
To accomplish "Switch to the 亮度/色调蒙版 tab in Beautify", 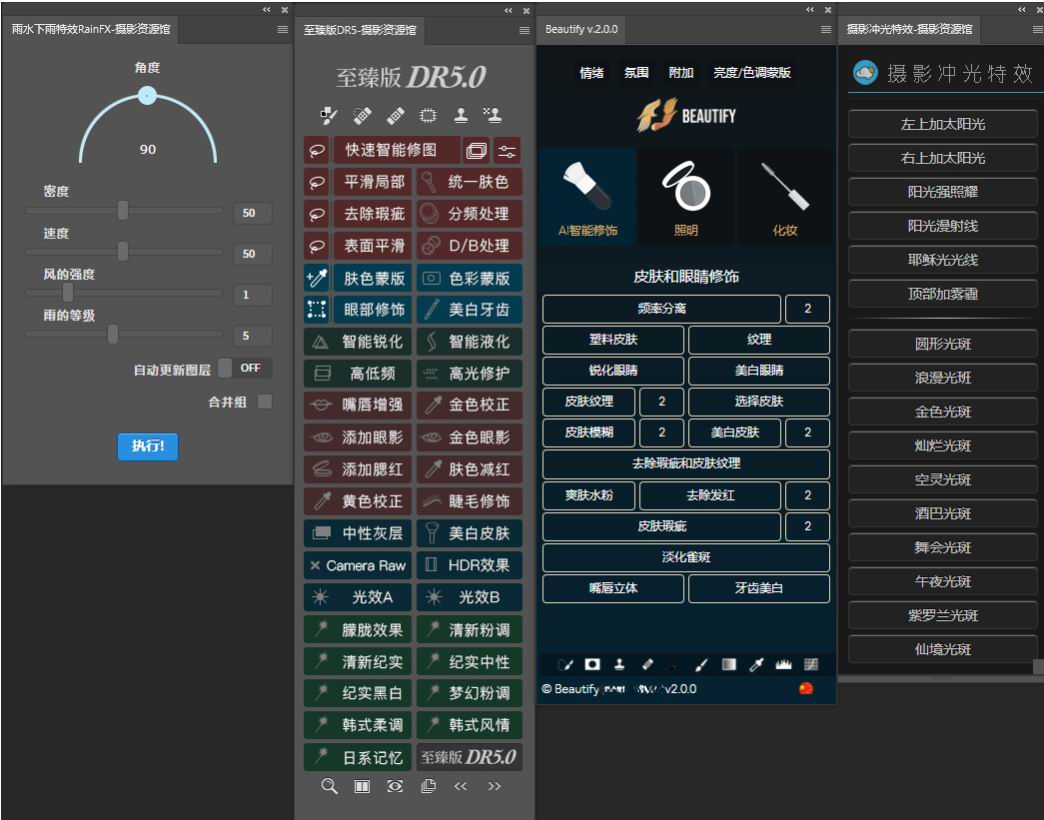I will (751, 73).
